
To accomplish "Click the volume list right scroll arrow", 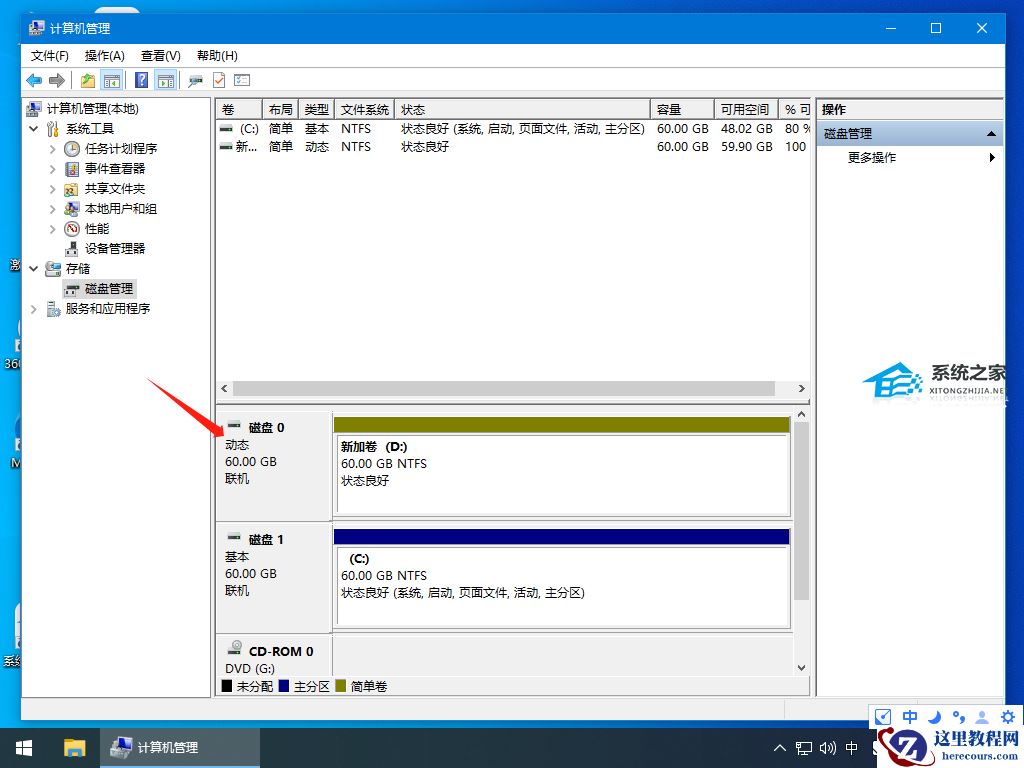I will coord(801,389).
